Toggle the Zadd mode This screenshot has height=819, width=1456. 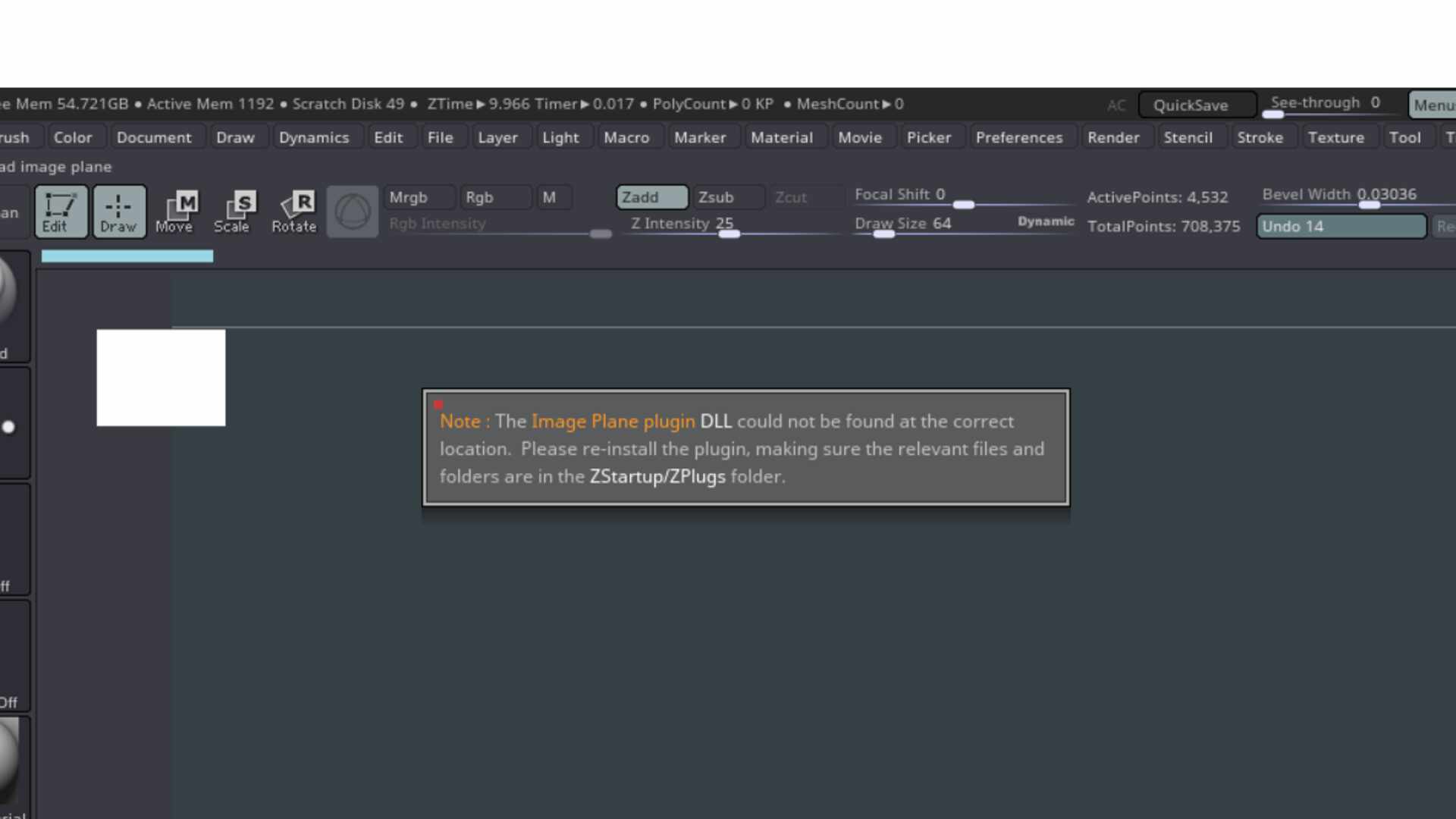[x=651, y=197]
